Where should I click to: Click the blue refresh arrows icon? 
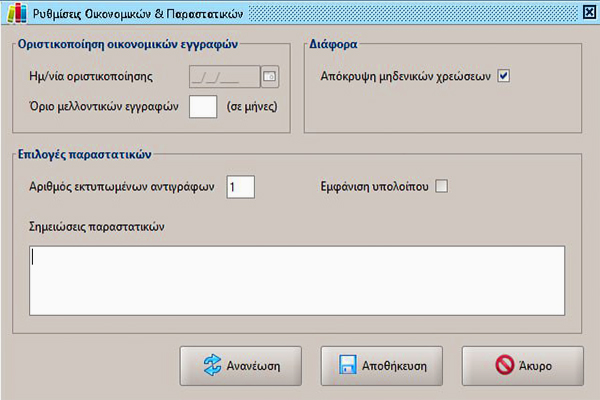[x=211, y=366]
